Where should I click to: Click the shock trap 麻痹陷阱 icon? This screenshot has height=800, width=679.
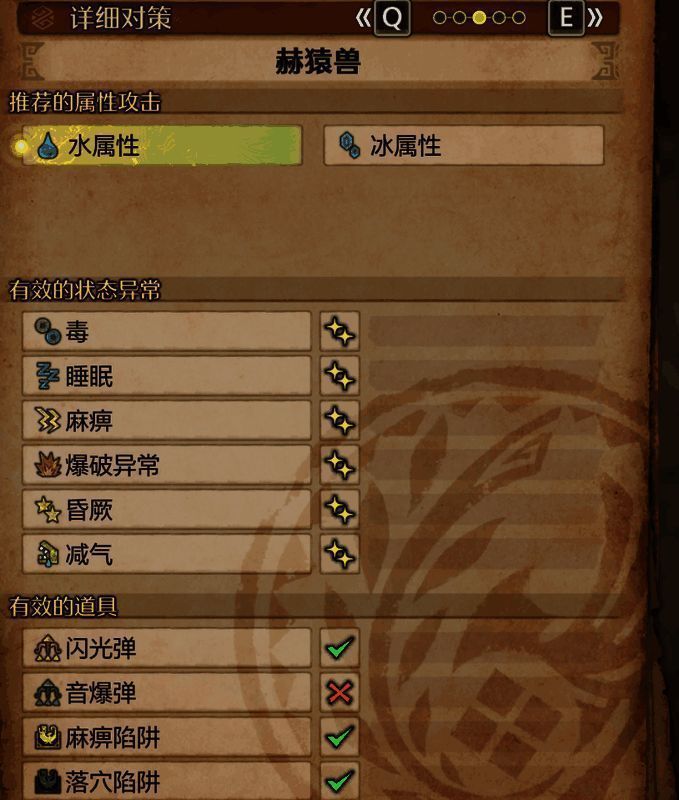click(47, 737)
